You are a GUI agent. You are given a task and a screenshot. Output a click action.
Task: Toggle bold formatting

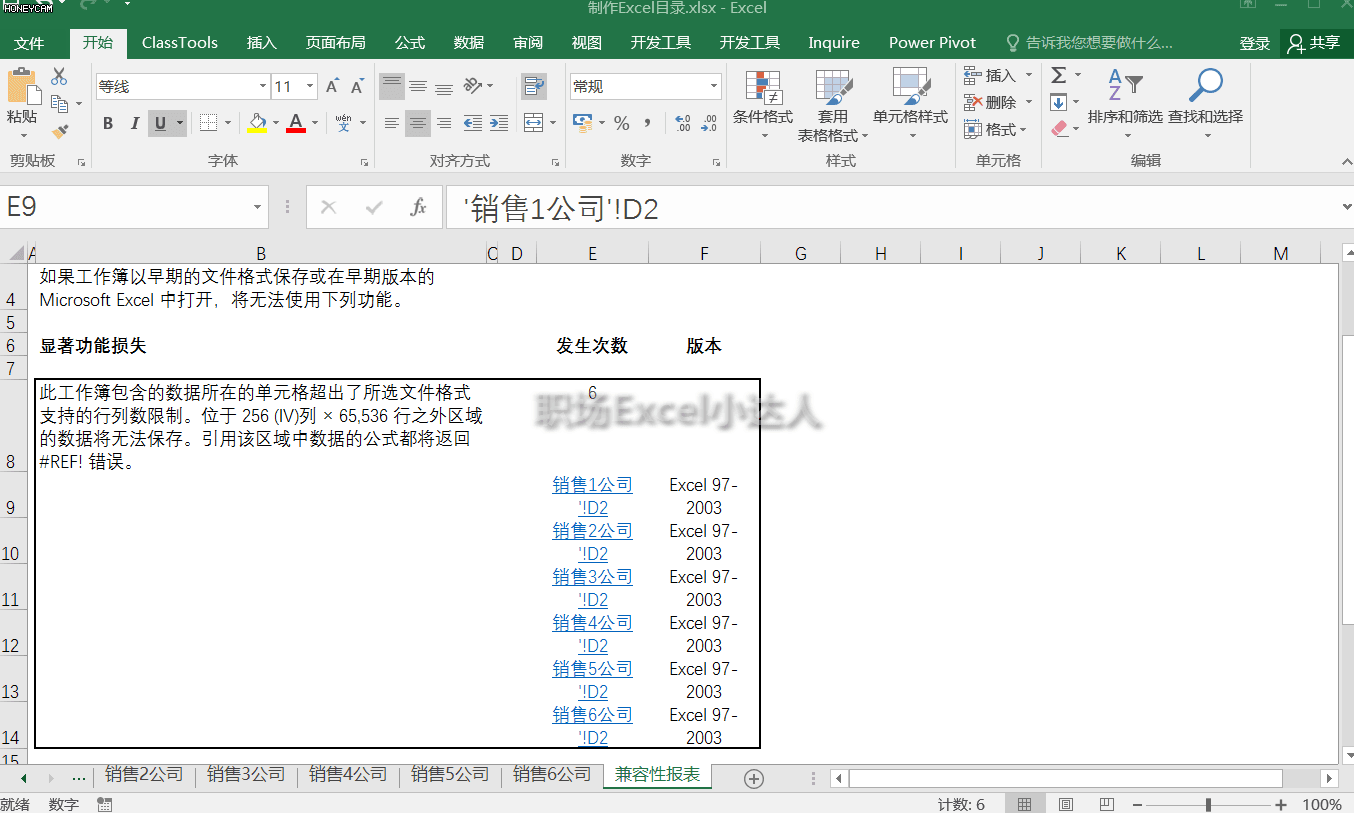pos(108,123)
